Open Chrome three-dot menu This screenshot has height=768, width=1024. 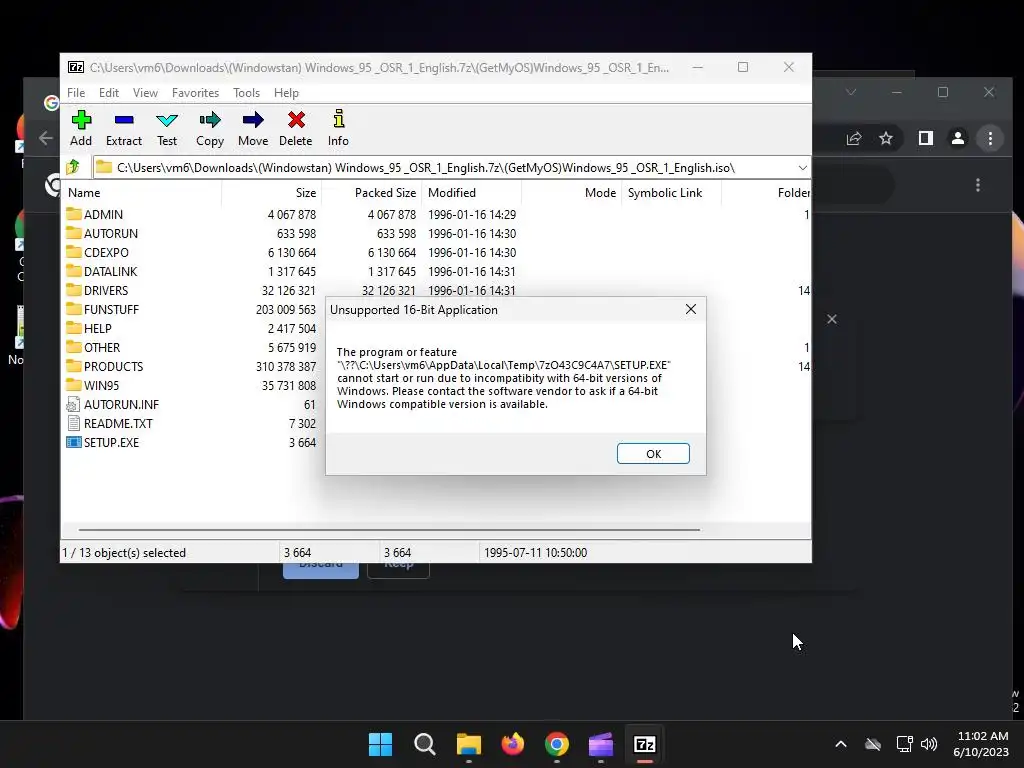tap(990, 138)
